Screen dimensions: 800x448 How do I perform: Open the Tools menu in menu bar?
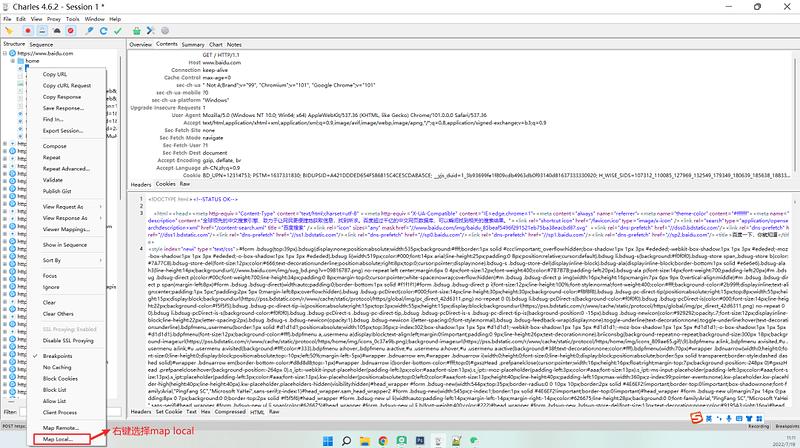(x=72, y=19)
